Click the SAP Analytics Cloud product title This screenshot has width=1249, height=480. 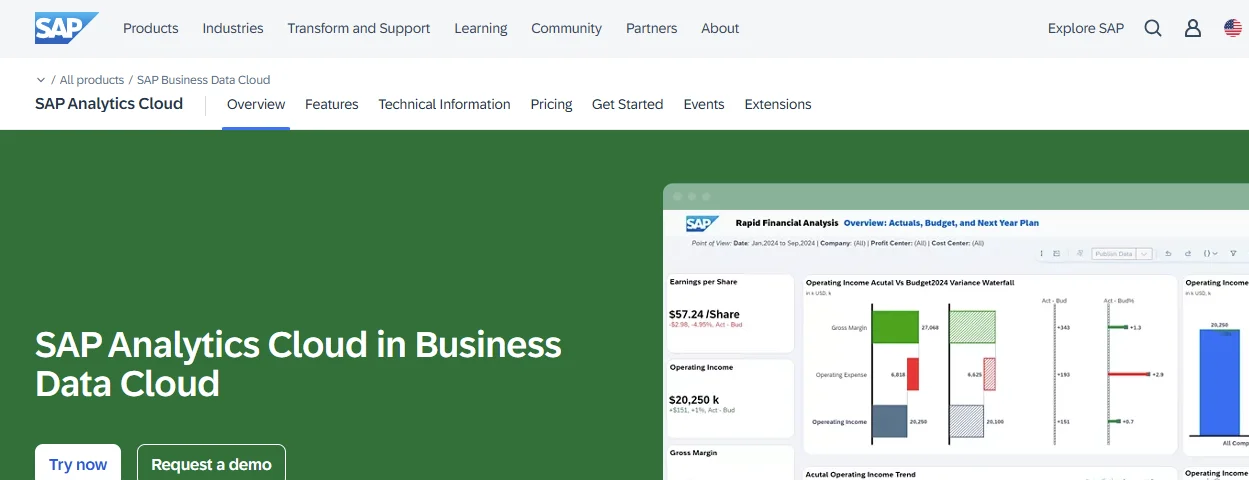point(109,104)
